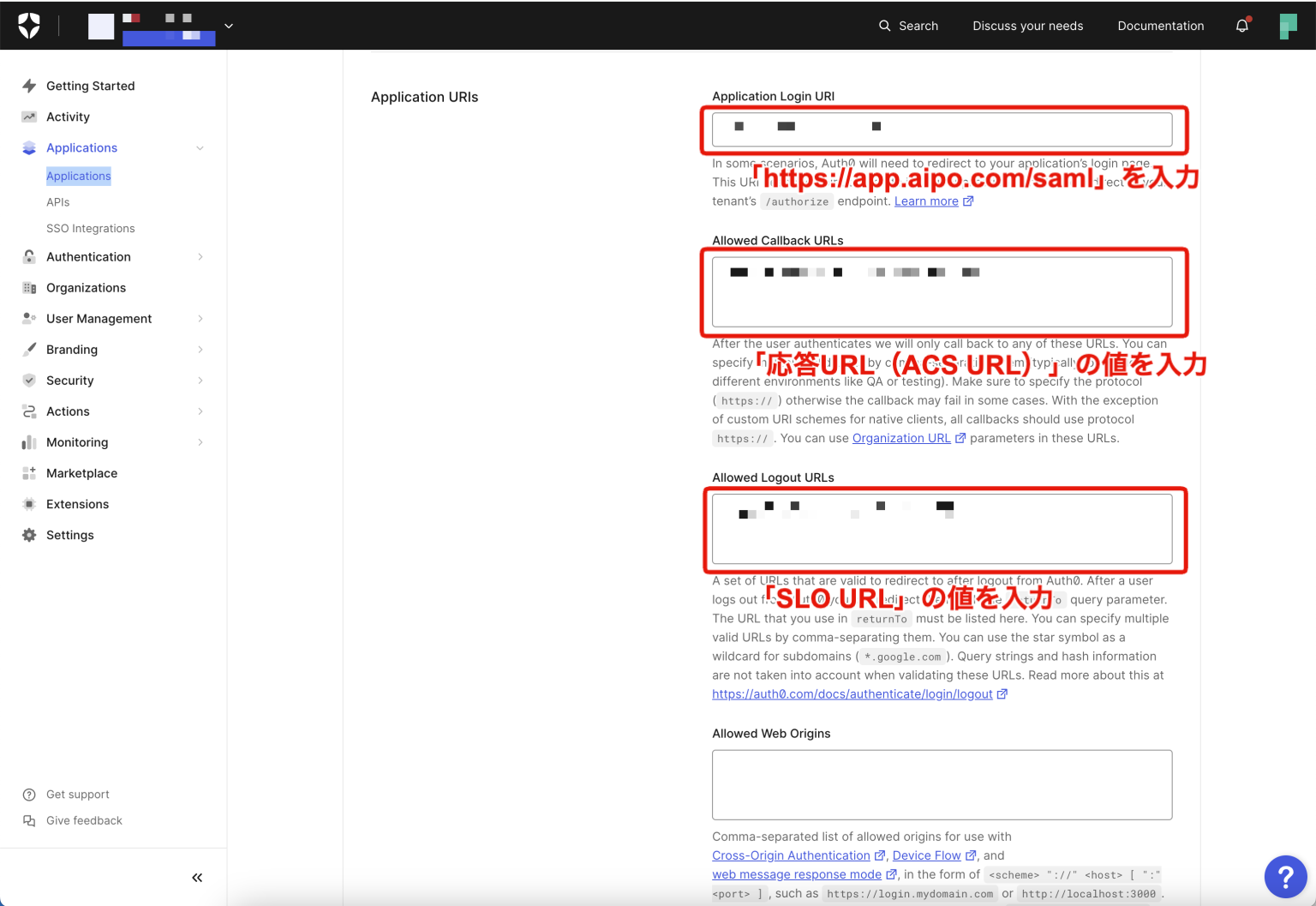
Task: Open the Give feedback link
Action: (84, 820)
